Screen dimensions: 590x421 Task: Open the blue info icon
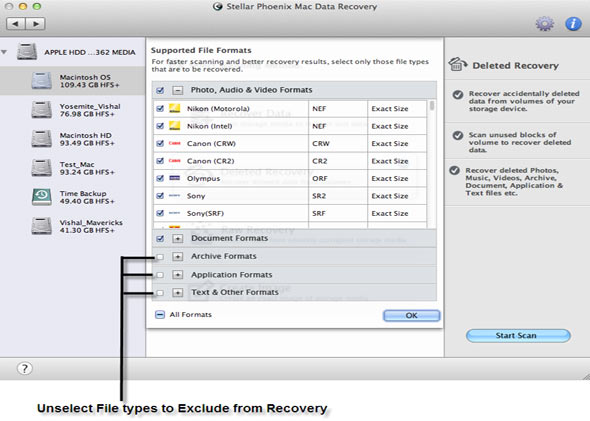(x=573, y=24)
